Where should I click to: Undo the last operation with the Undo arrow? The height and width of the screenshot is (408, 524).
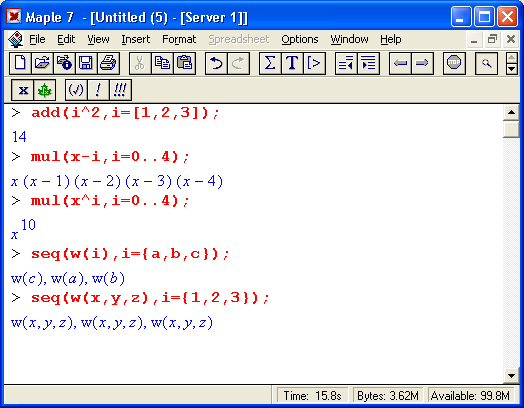coord(216,63)
